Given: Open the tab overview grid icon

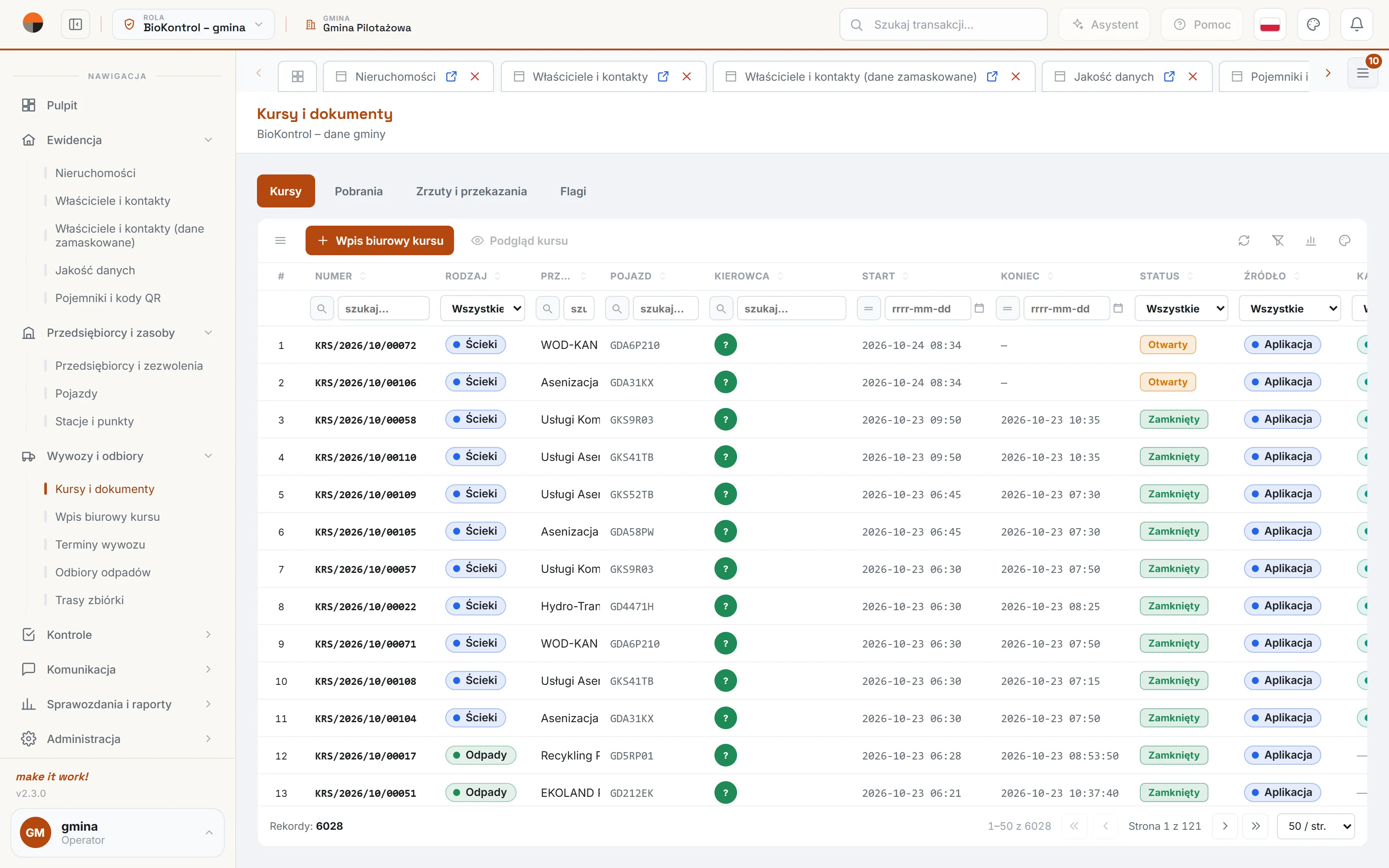Looking at the screenshot, I should point(297,76).
